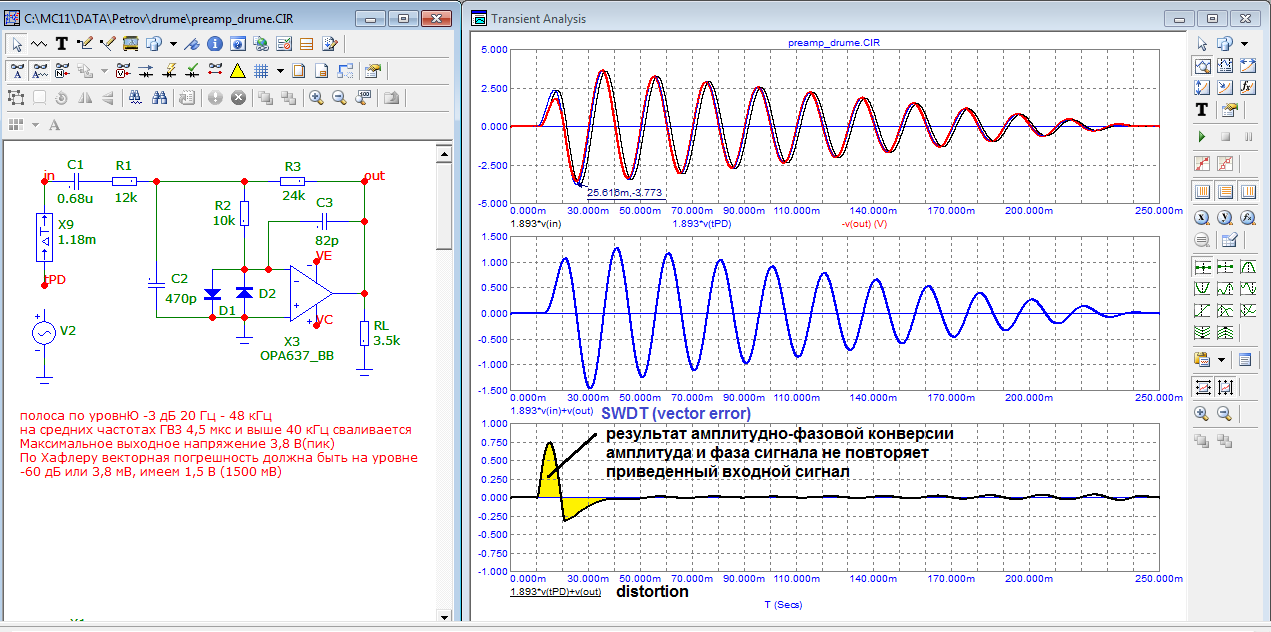Click the schematic vertical scrollbar up arrow
1271x632 pixels.
click(x=445, y=153)
